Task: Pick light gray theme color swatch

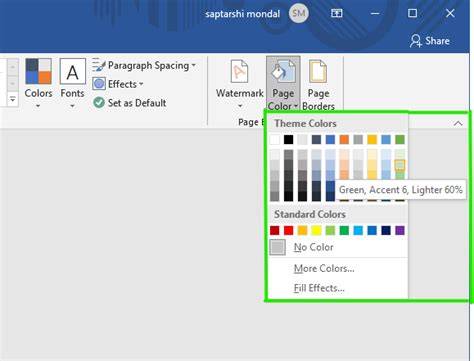Action: click(x=303, y=139)
